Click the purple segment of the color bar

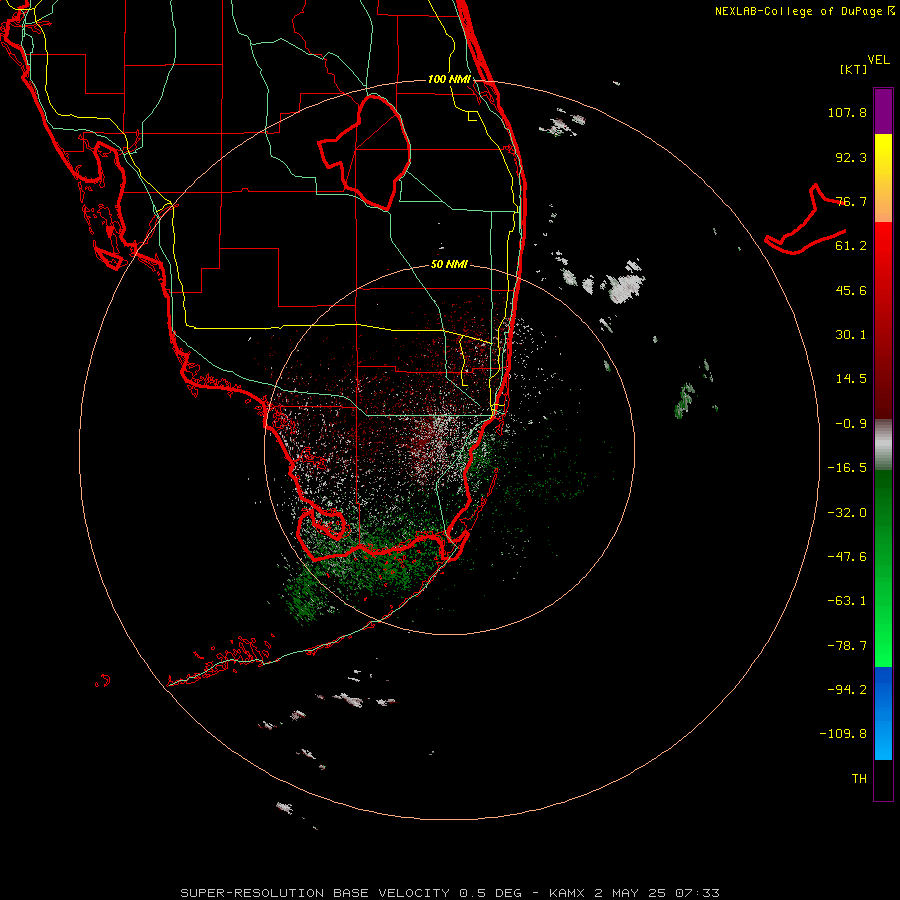click(x=883, y=111)
